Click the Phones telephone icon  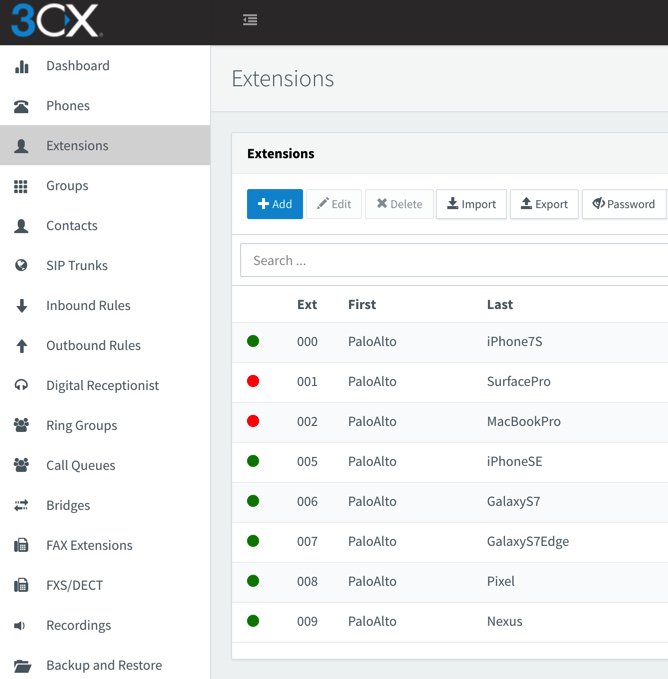coord(21,106)
